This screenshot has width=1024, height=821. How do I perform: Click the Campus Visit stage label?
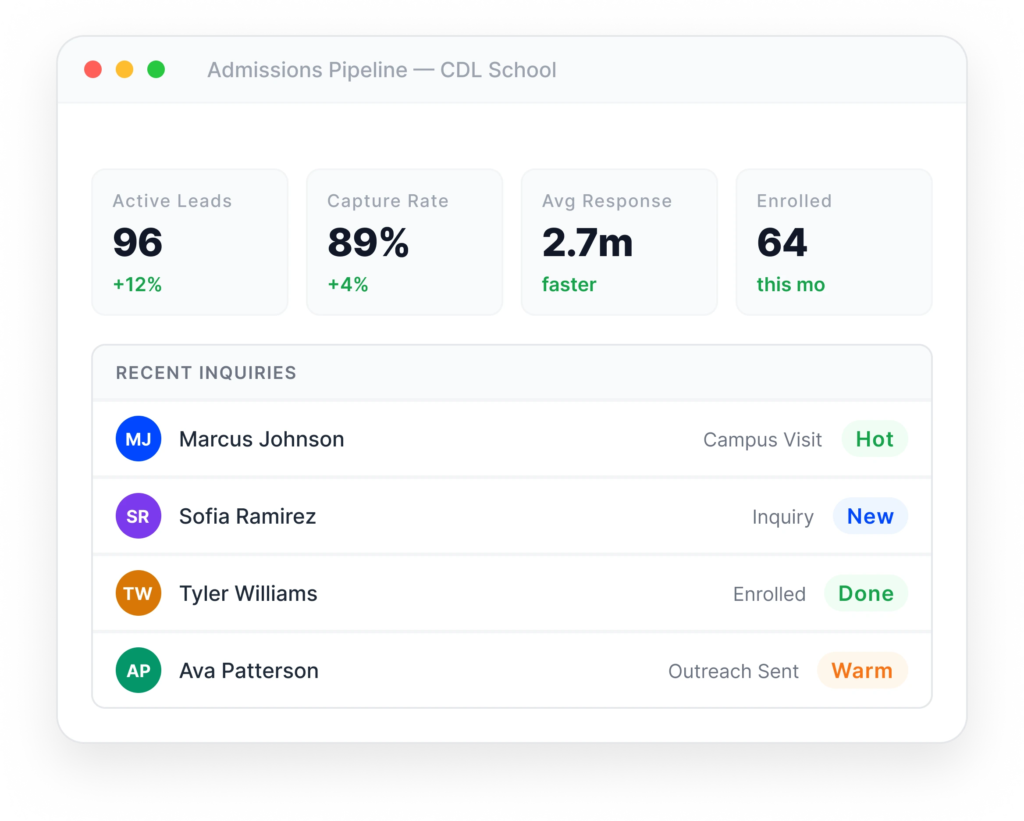pyautogui.click(x=762, y=440)
